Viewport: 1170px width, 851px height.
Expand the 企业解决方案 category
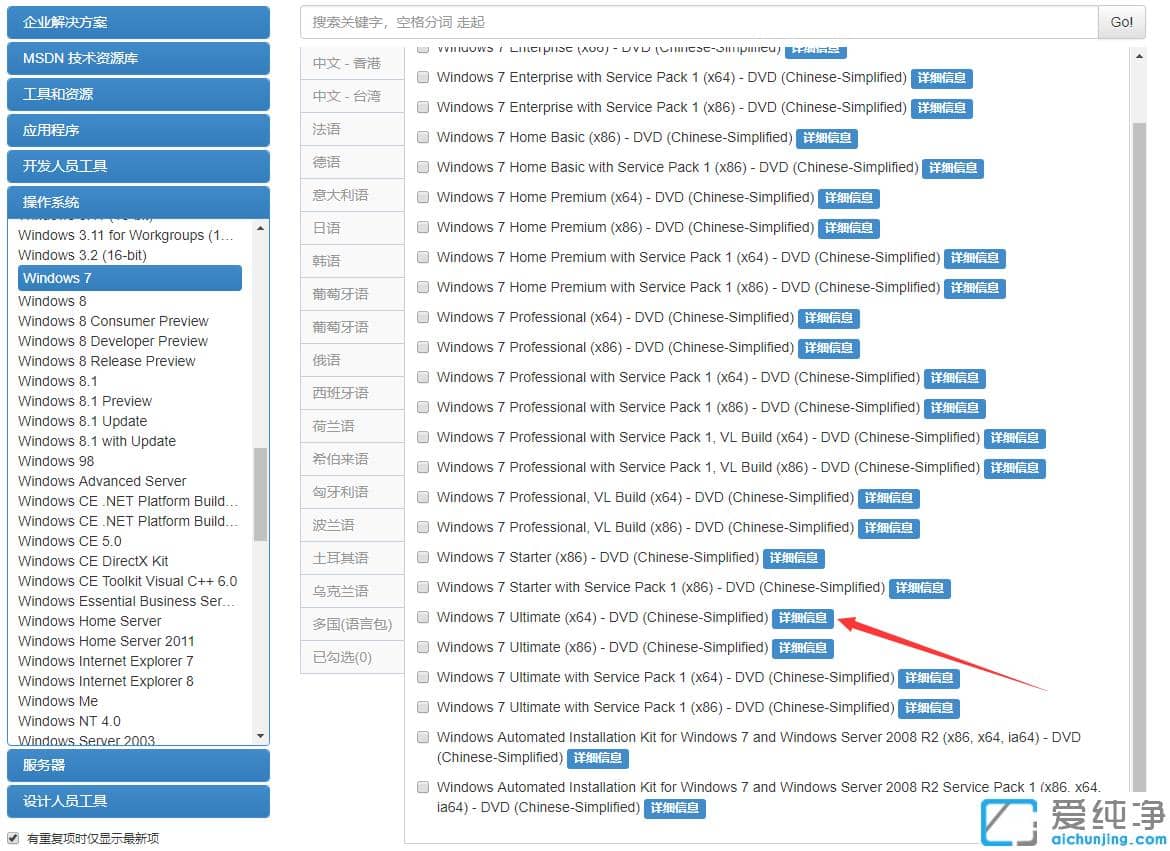(x=138, y=22)
